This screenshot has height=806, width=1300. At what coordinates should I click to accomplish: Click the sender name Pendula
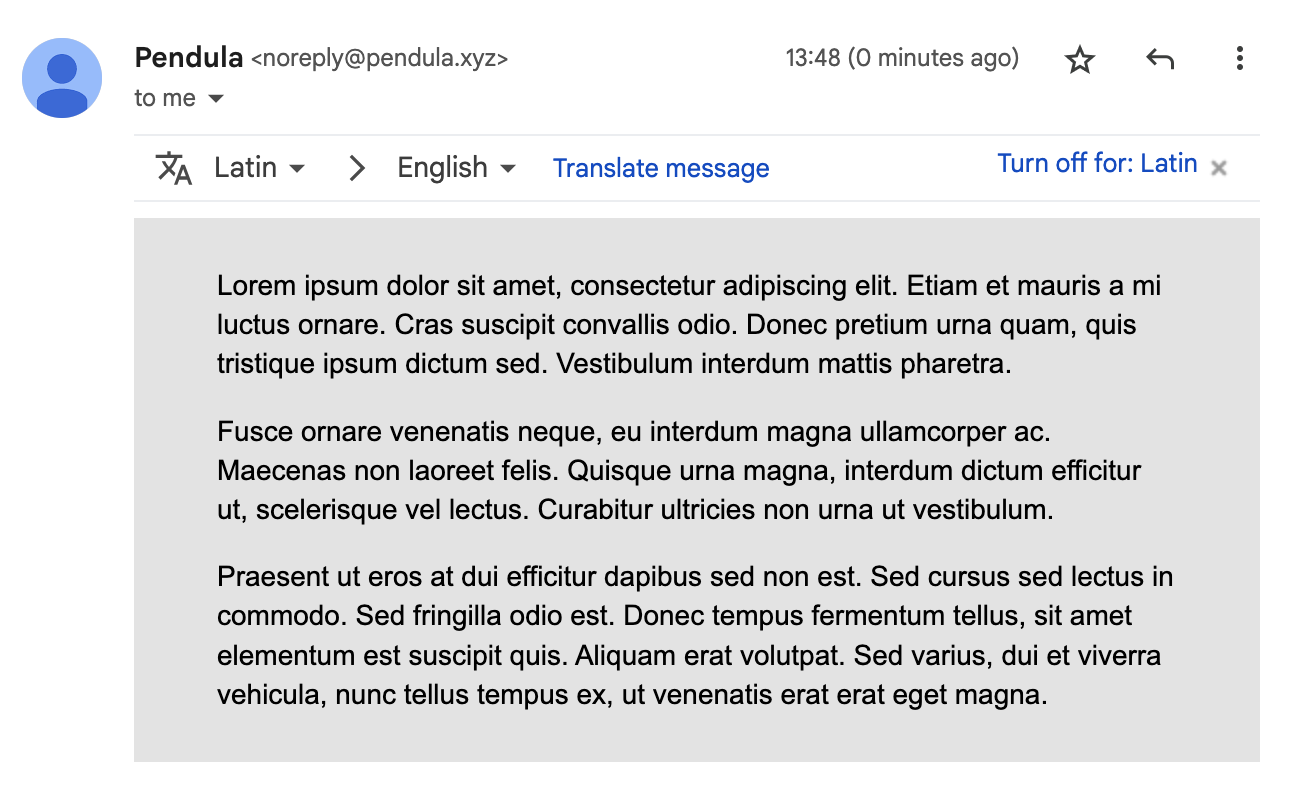(189, 58)
